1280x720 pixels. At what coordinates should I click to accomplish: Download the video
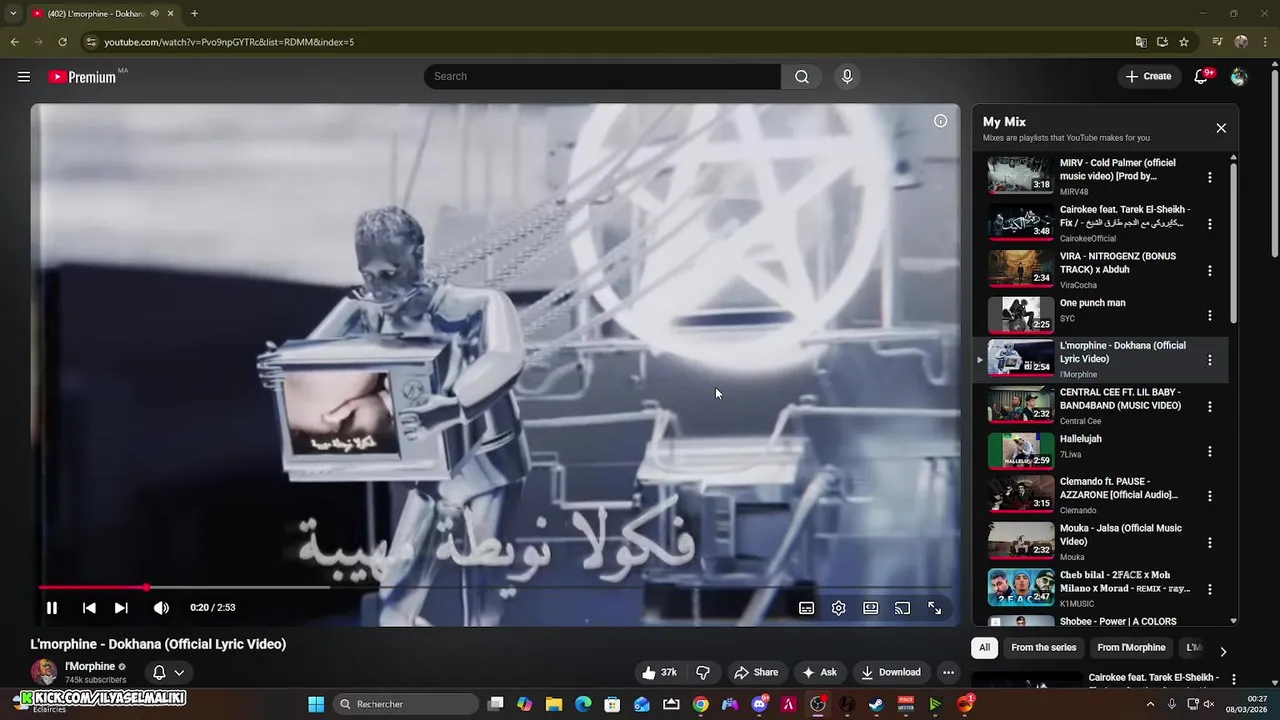[x=891, y=672]
